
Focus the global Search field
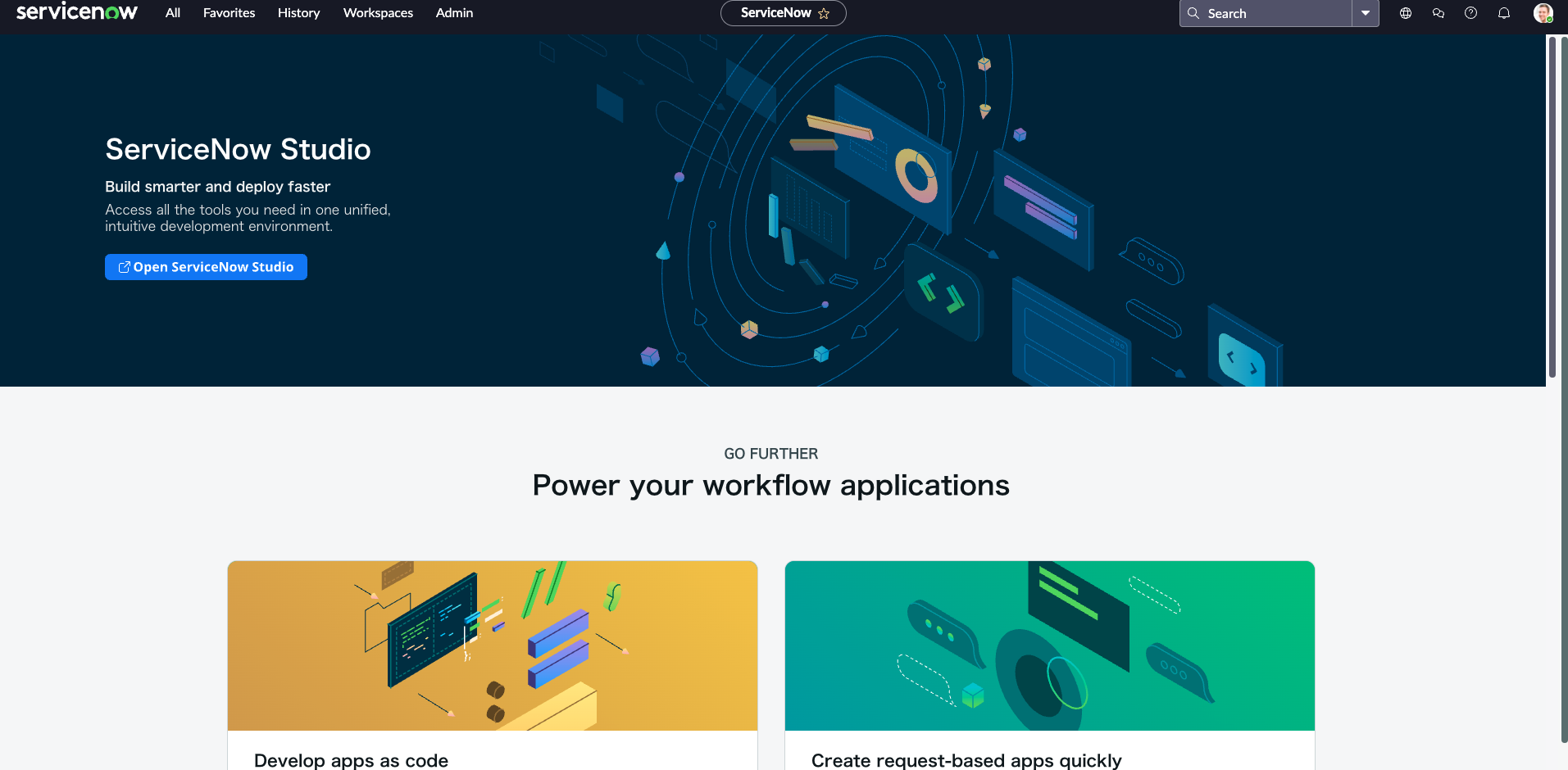tap(1266, 13)
